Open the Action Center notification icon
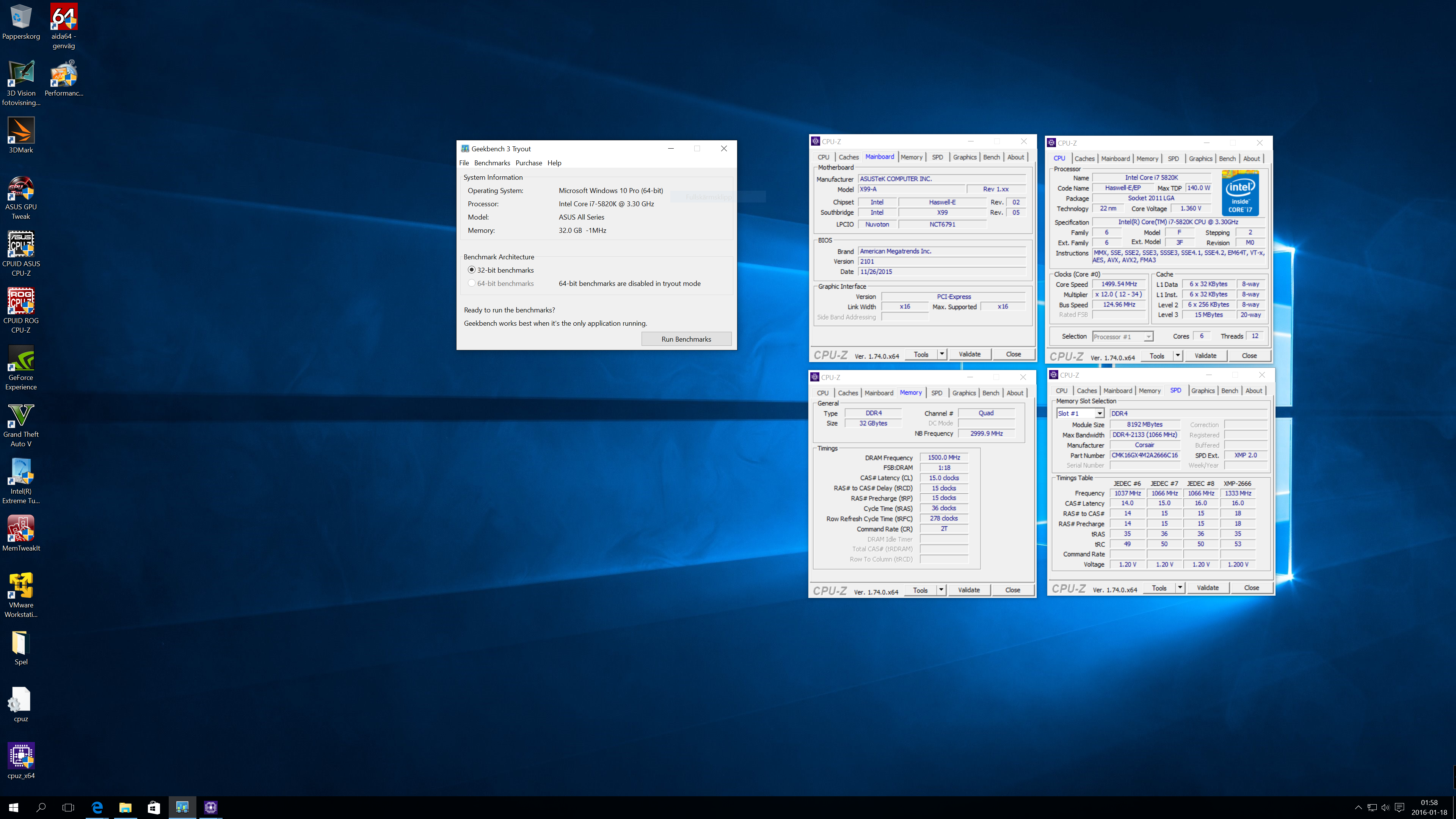The image size is (1456, 819). click(1400, 807)
